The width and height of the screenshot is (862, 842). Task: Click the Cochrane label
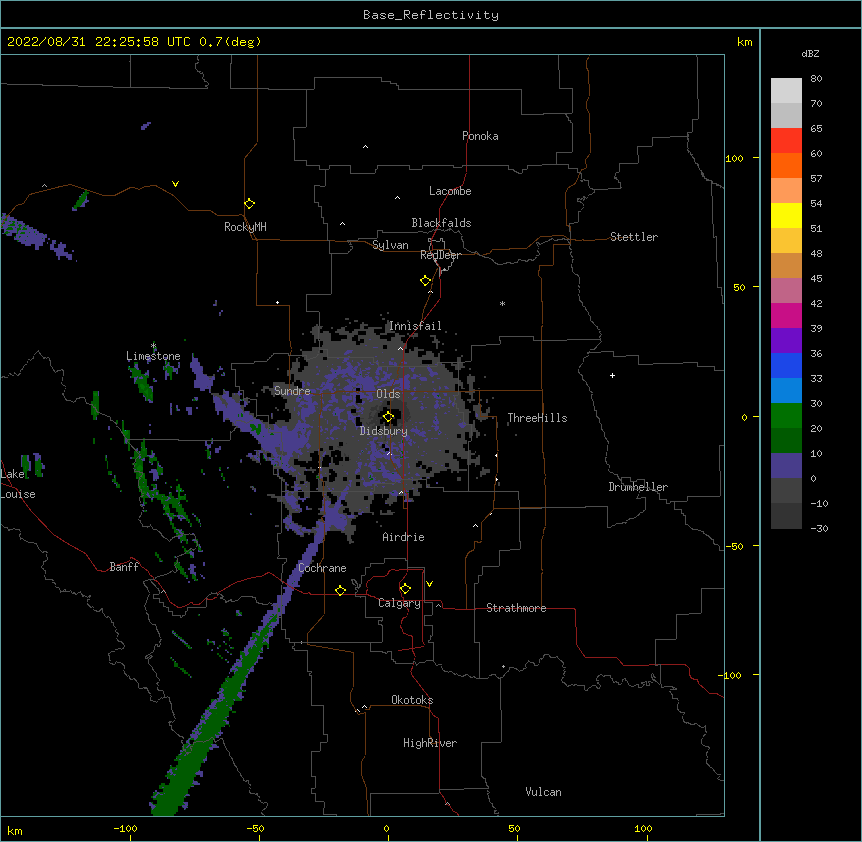pyautogui.click(x=322, y=568)
